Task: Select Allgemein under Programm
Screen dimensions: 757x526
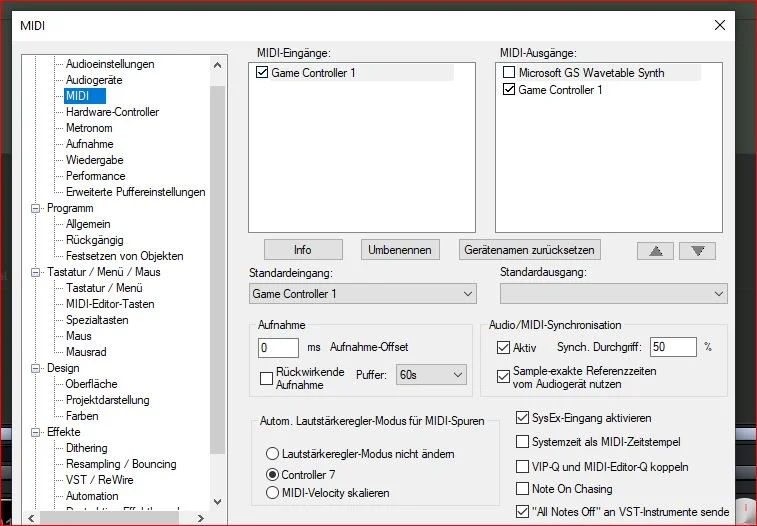Action: (88, 224)
